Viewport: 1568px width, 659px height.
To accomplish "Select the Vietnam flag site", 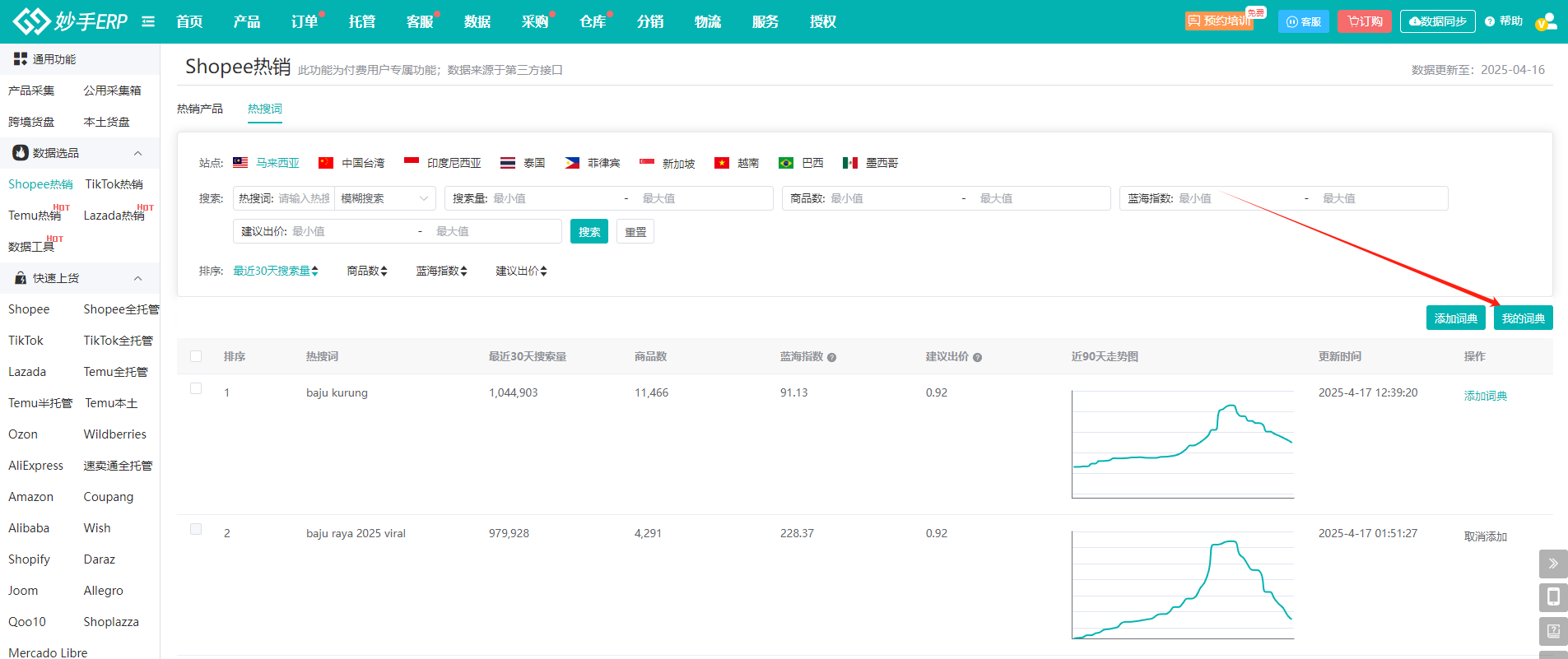I will (x=722, y=163).
